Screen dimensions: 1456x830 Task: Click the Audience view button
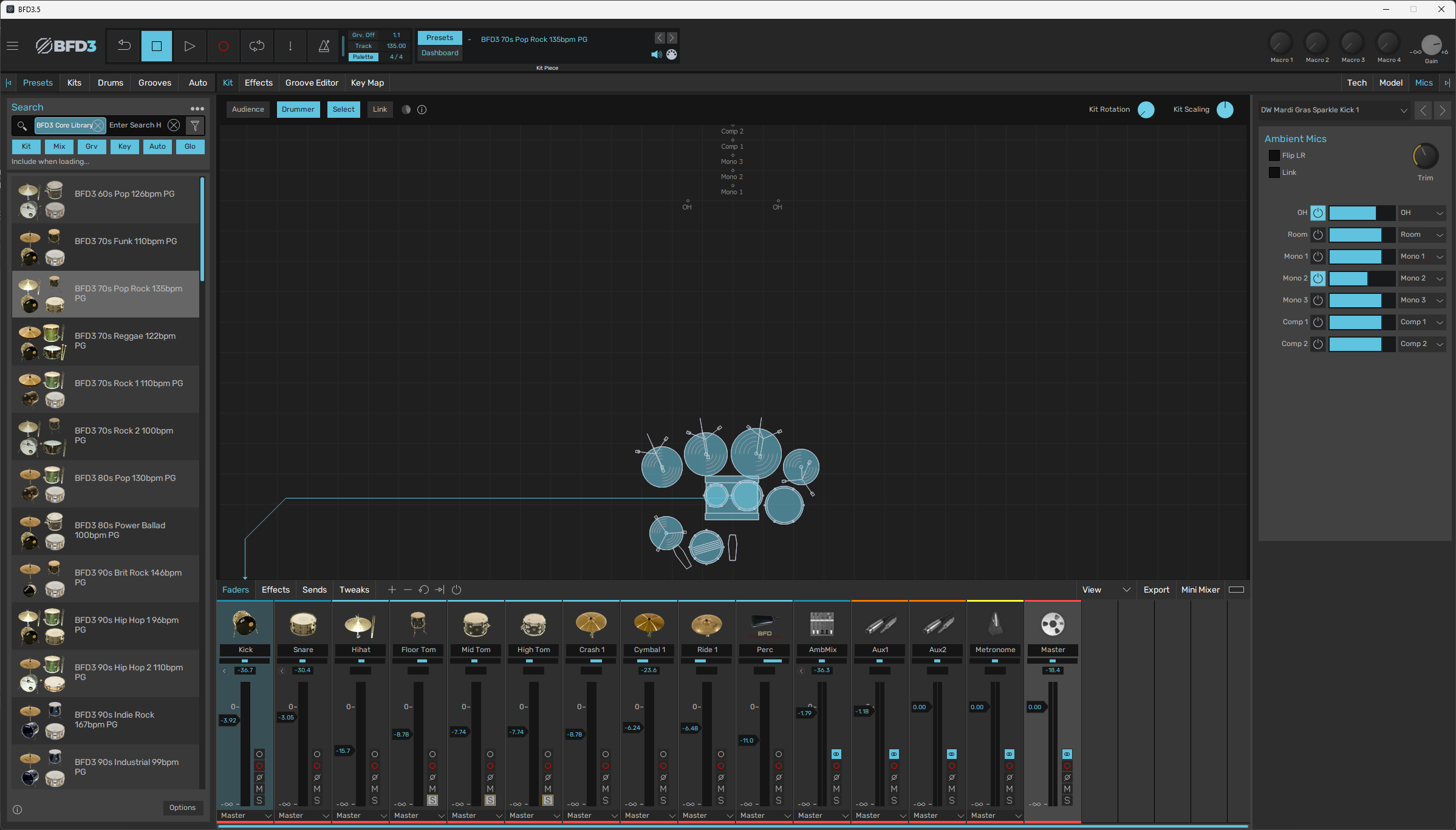(x=248, y=109)
